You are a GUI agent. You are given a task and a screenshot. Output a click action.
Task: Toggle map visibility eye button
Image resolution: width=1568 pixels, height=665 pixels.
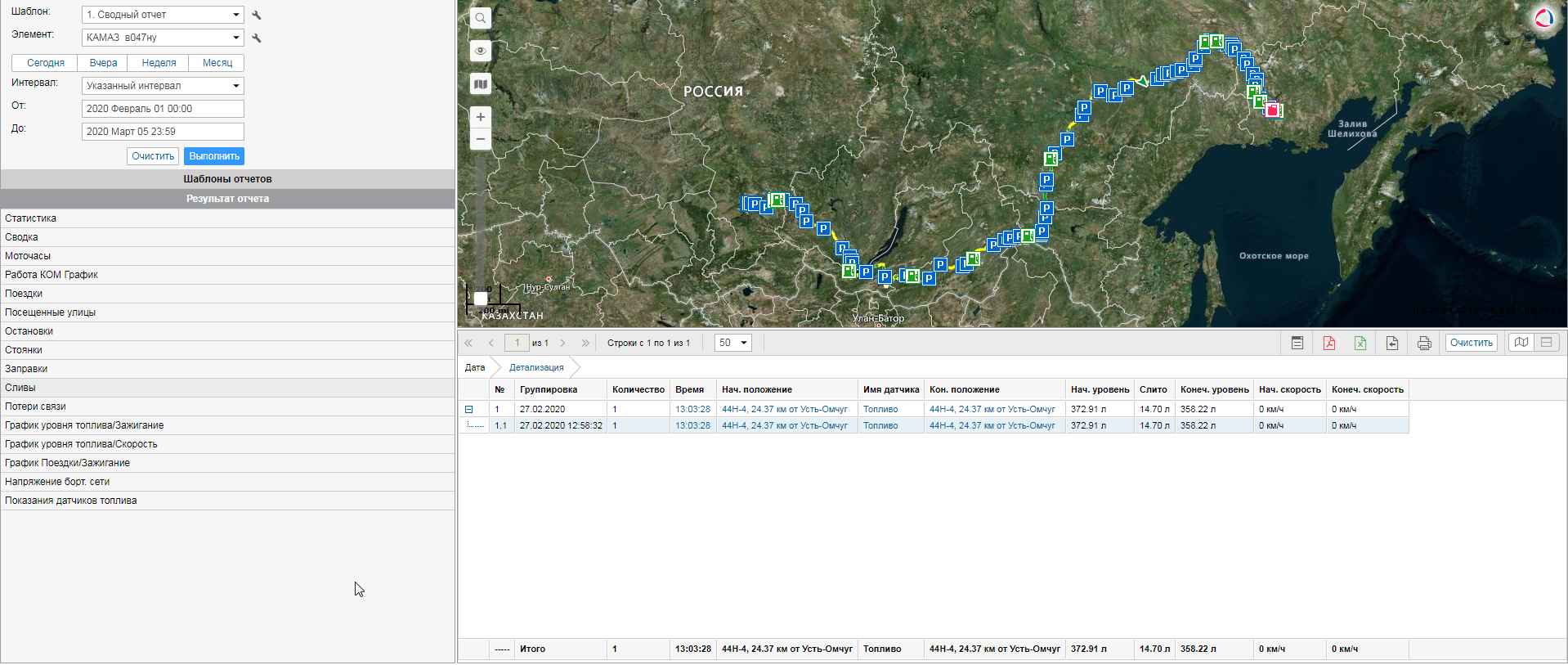481,51
